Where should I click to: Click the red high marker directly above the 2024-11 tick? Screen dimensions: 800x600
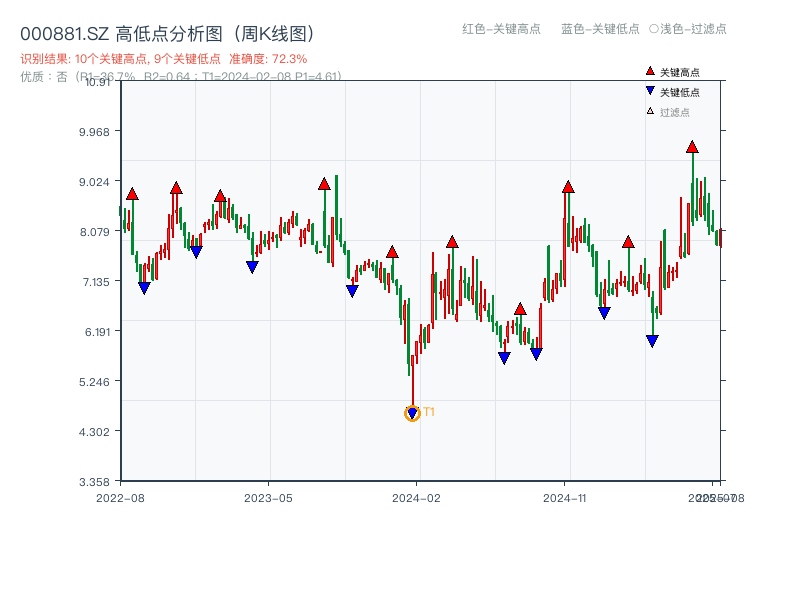pos(568,187)
